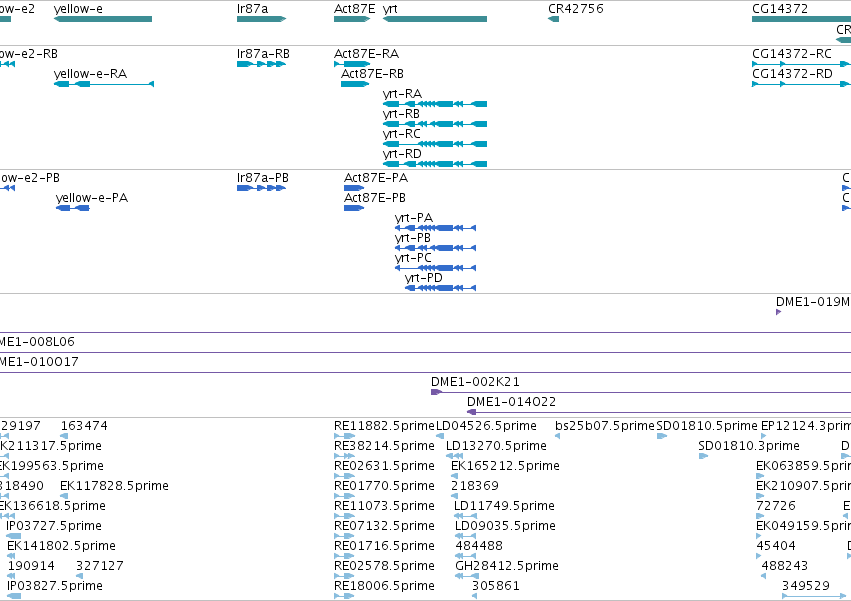Select the DME1-014O22 clone label

(511, 402)
